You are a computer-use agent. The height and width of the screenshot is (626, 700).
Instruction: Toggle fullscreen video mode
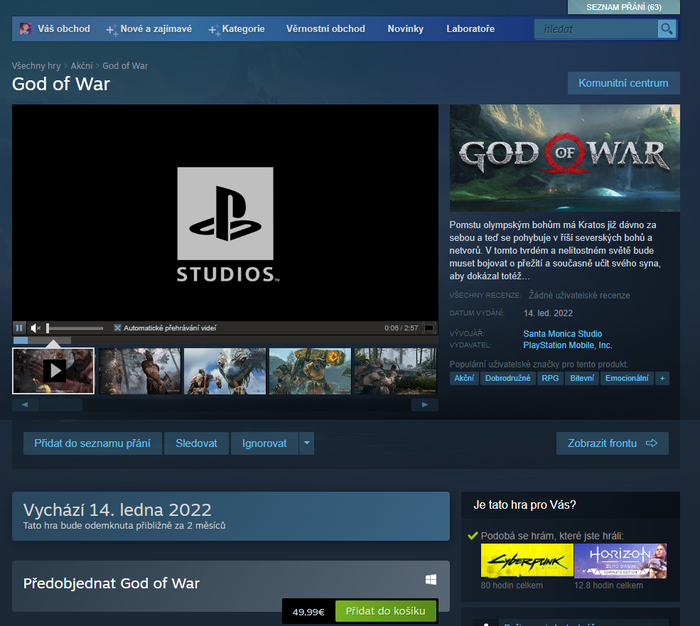click(x=429, y=328)
